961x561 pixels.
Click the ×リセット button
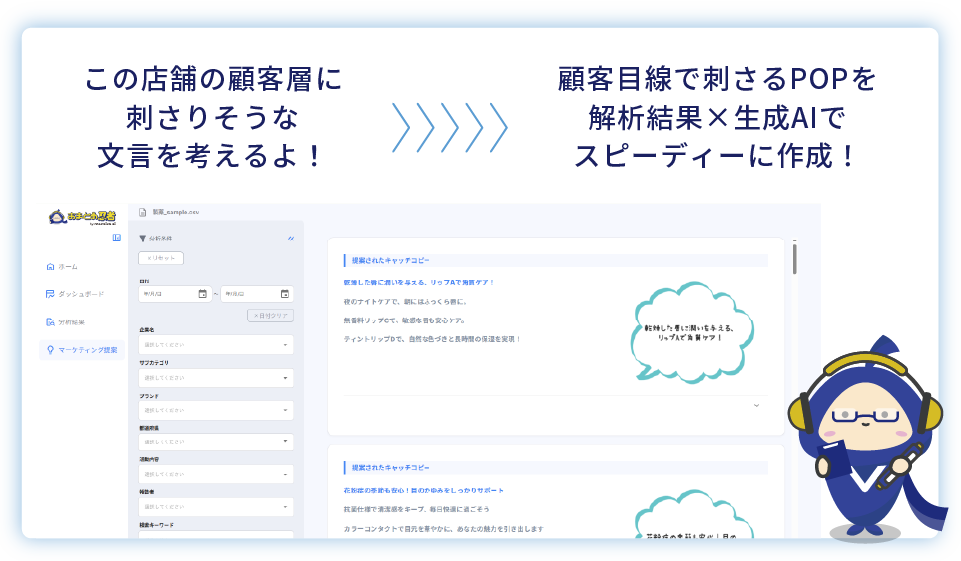coord(161,258)
